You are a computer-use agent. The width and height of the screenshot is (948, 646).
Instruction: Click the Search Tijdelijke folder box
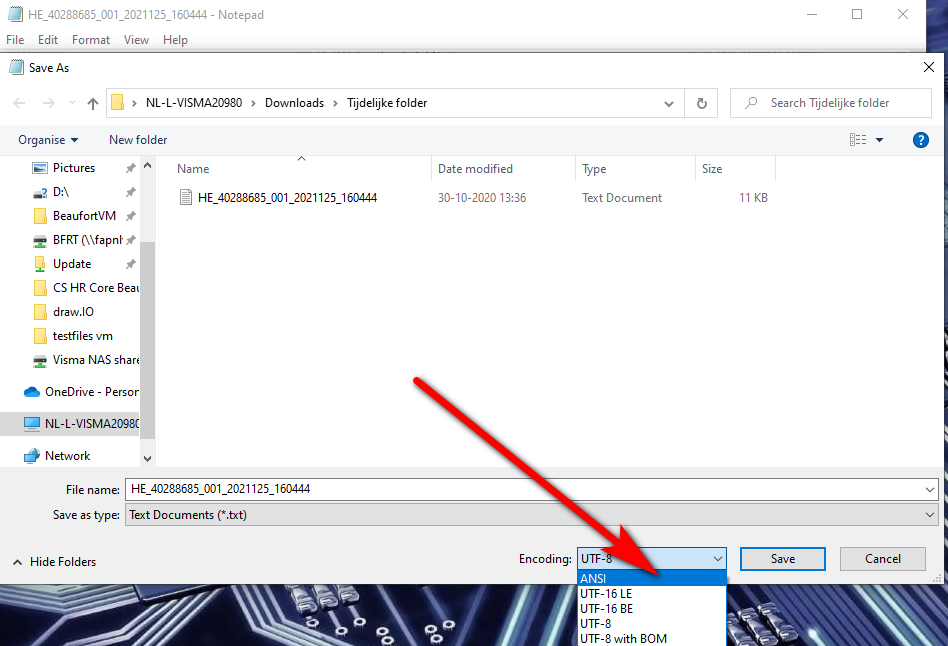(831, 103)
